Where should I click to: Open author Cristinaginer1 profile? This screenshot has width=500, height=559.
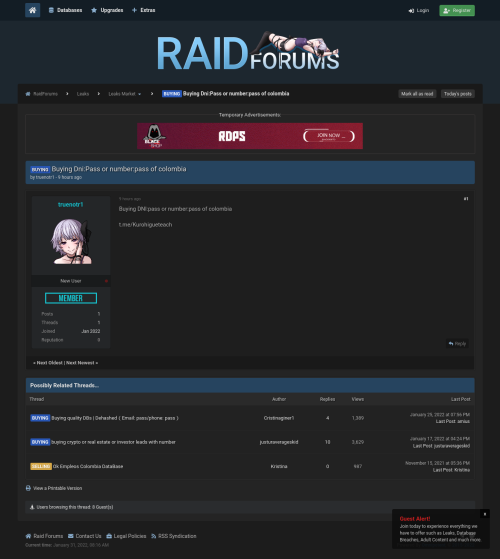click(x=279, y=418)
